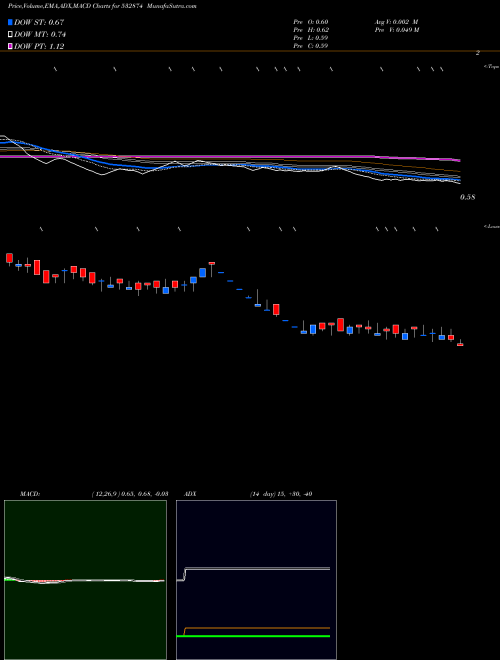Click the ADX (14 day) values text
This screenshot has width=500, height=660.
281,494
